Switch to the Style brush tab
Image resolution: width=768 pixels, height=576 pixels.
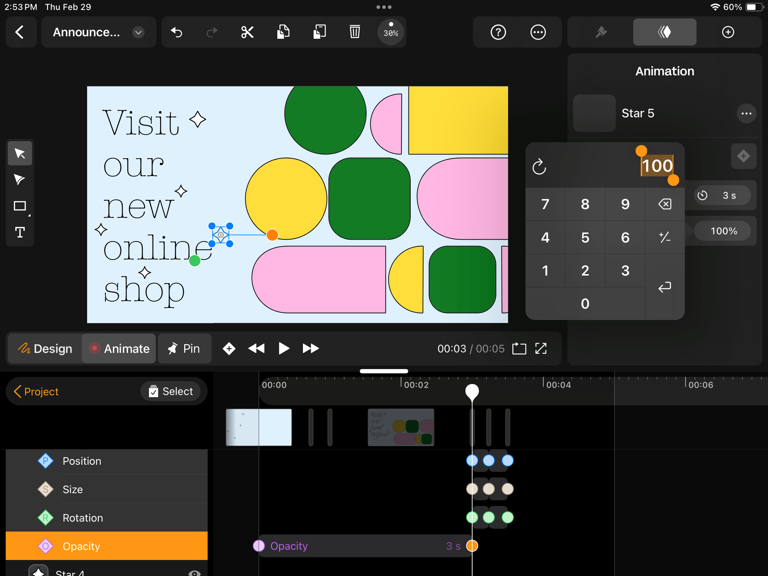click(601, 32)
